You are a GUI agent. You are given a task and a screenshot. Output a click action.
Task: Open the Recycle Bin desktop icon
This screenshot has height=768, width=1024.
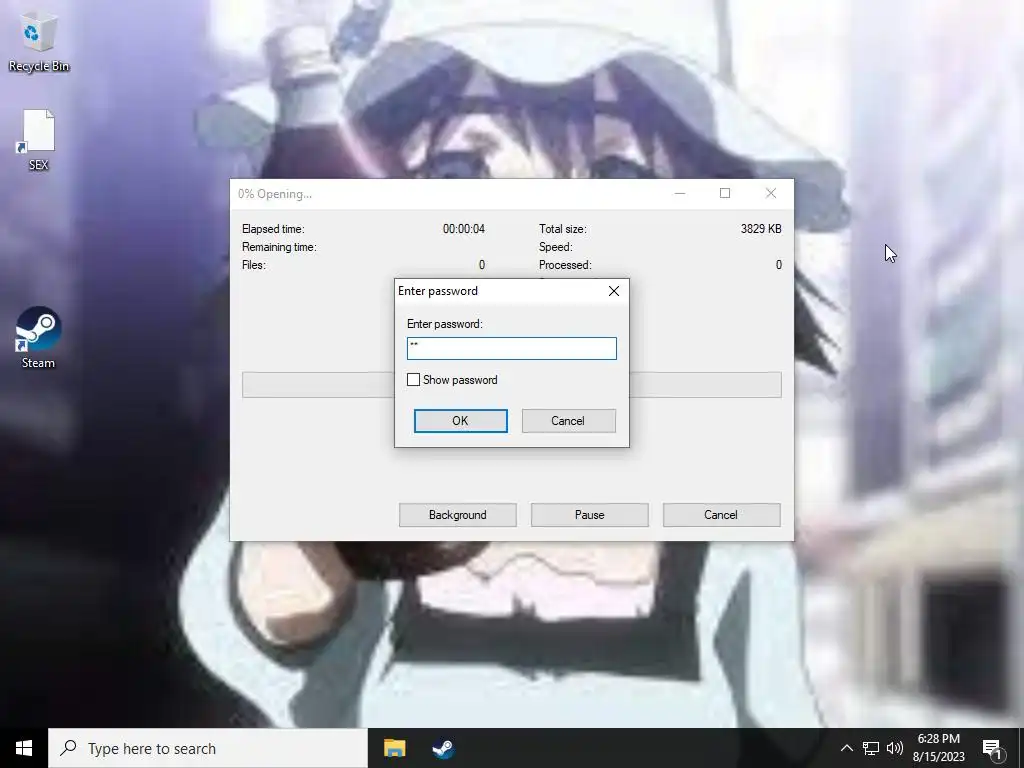pos(39,44)
